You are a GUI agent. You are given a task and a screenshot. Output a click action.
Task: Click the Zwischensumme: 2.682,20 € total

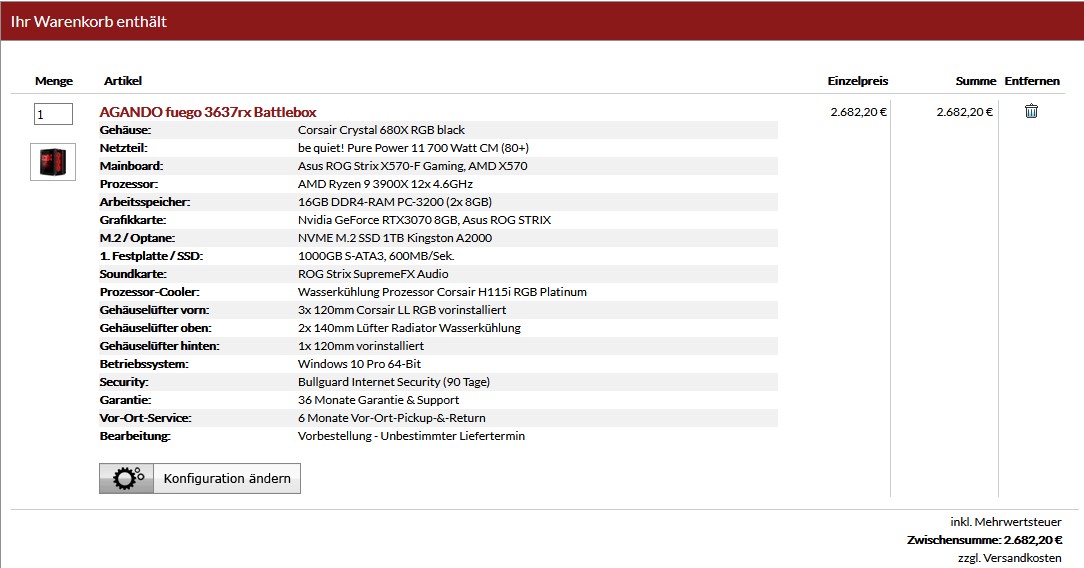(x=984, y=540)
